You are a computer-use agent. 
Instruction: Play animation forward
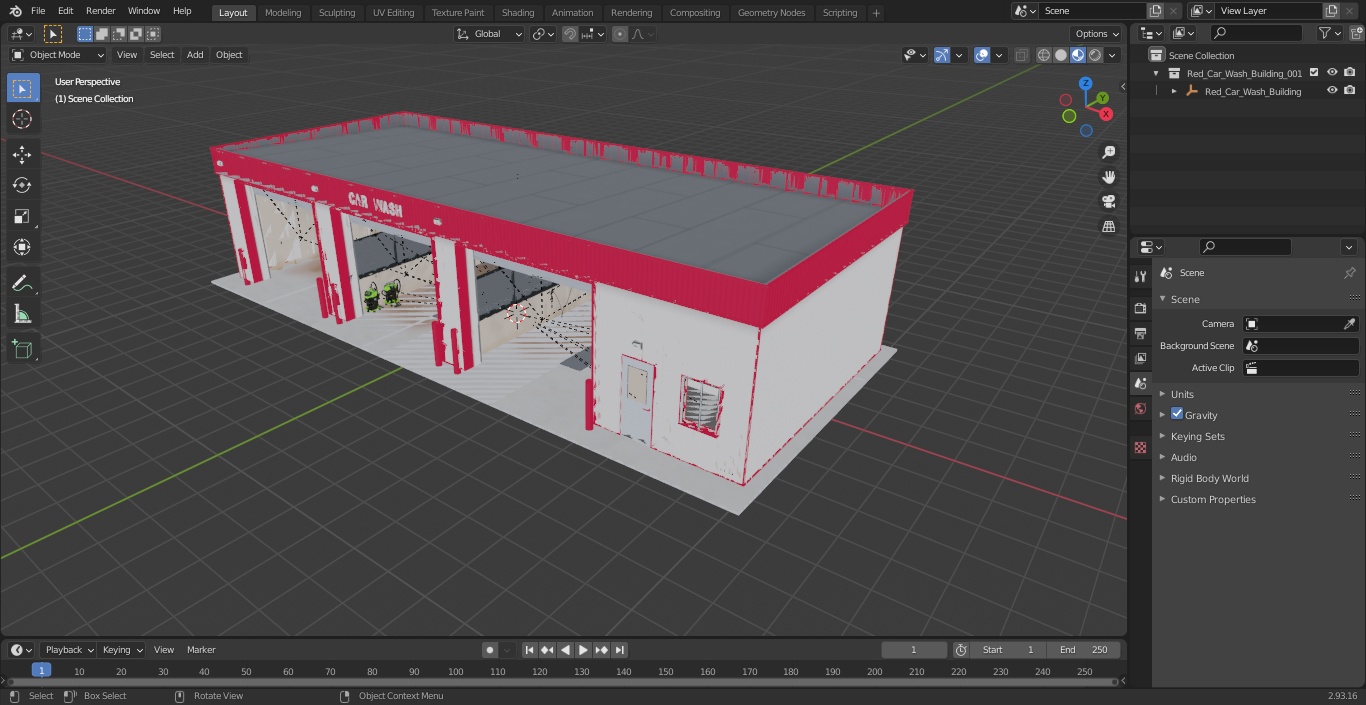tap(584, 650)
